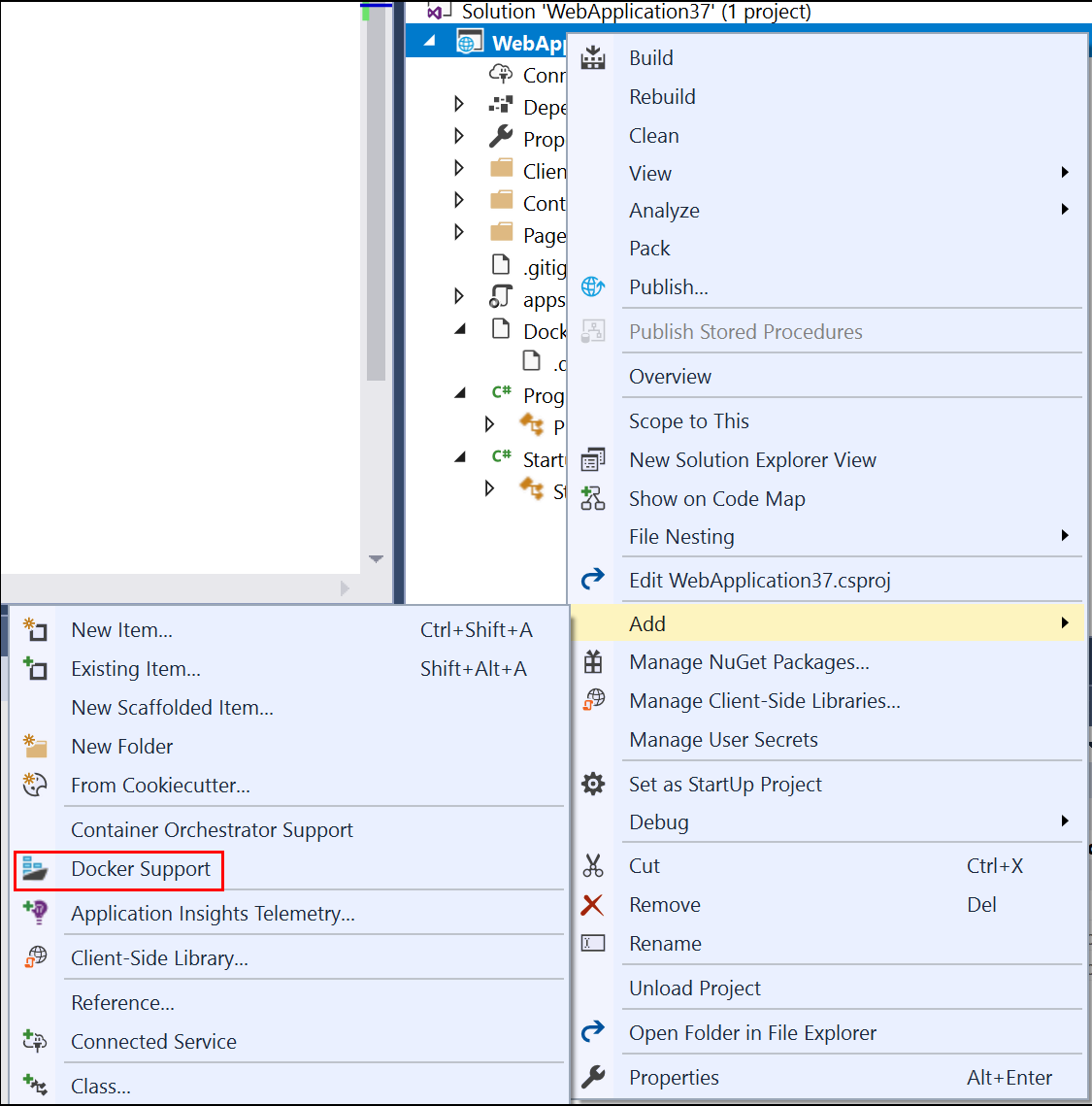Select Unload Project

coord(694,988)
